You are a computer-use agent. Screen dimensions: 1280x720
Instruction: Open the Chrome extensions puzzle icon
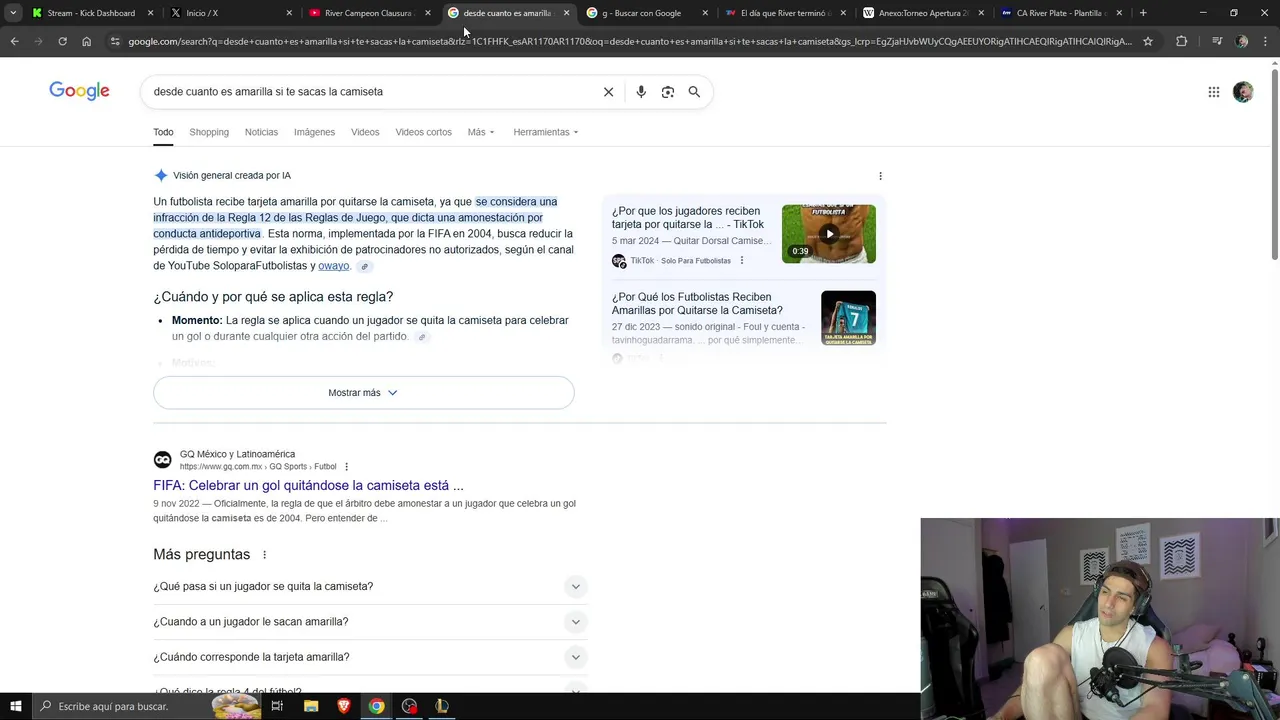[x=1182, y=41]
